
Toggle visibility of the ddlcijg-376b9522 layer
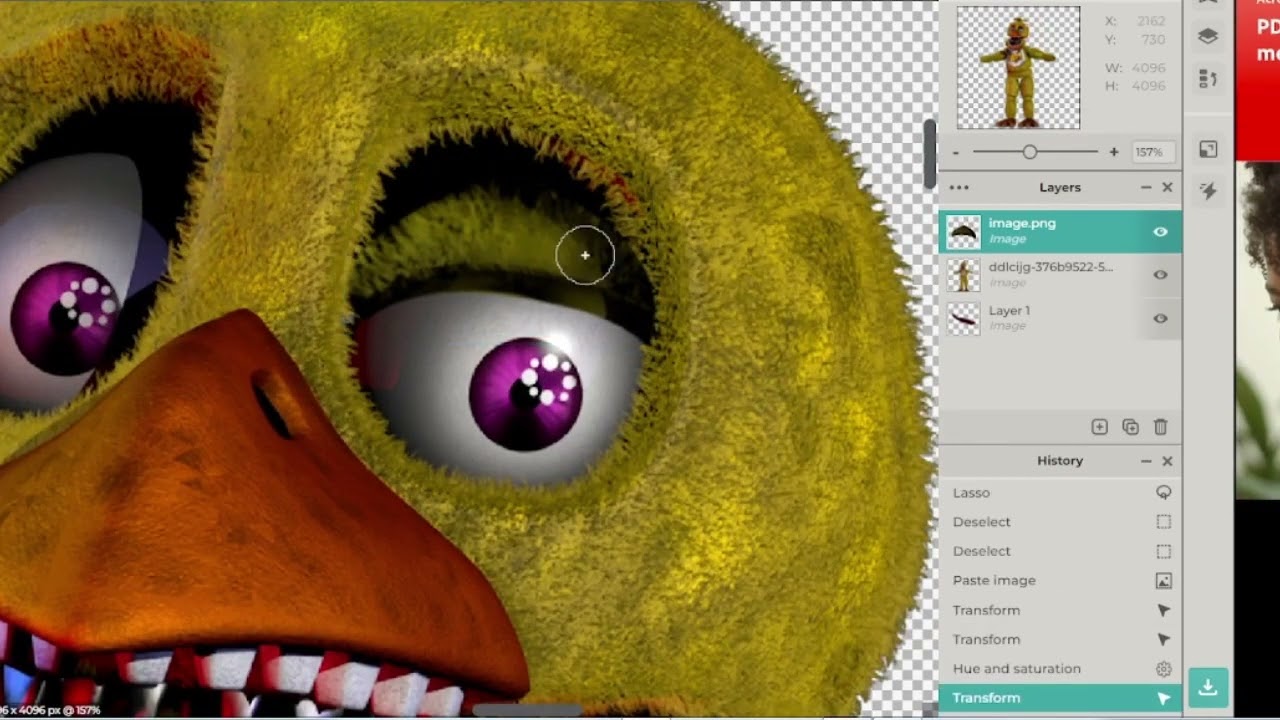(1160, 275)
